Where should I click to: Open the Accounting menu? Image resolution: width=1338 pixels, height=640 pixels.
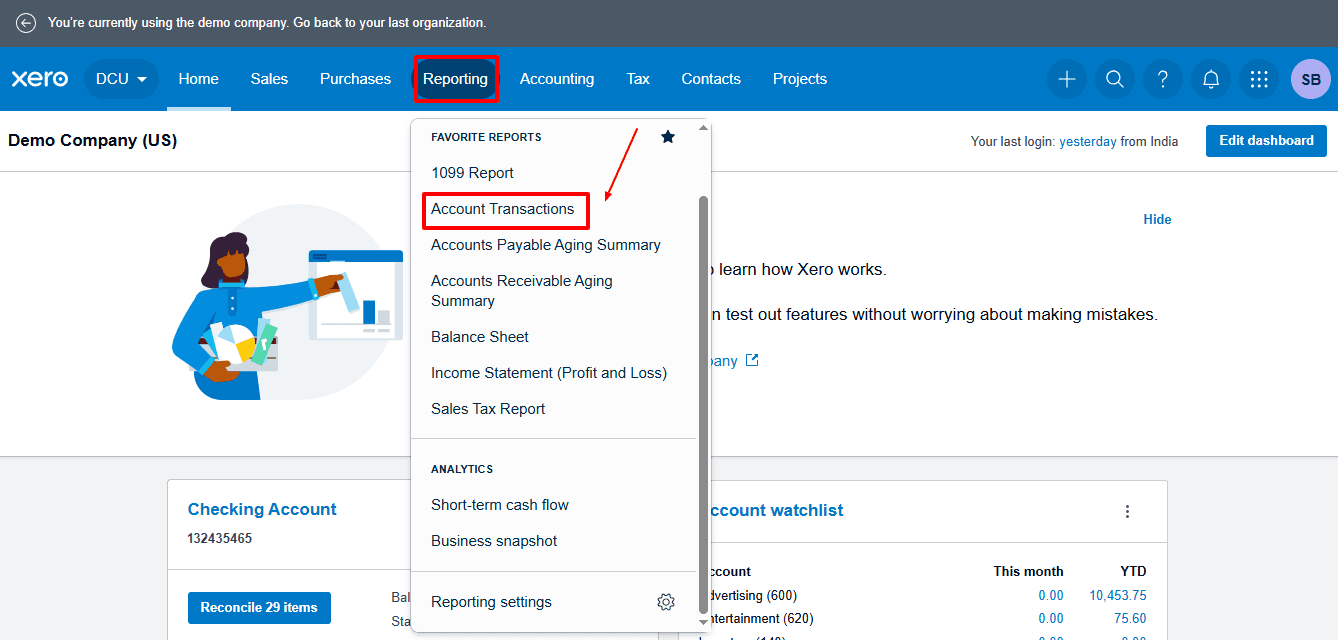[557, 79]
